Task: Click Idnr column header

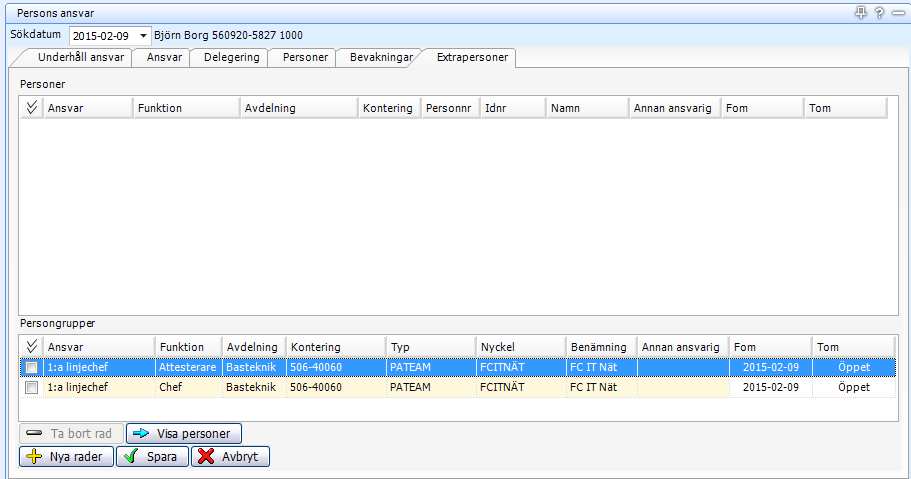Action: (512, 108)
